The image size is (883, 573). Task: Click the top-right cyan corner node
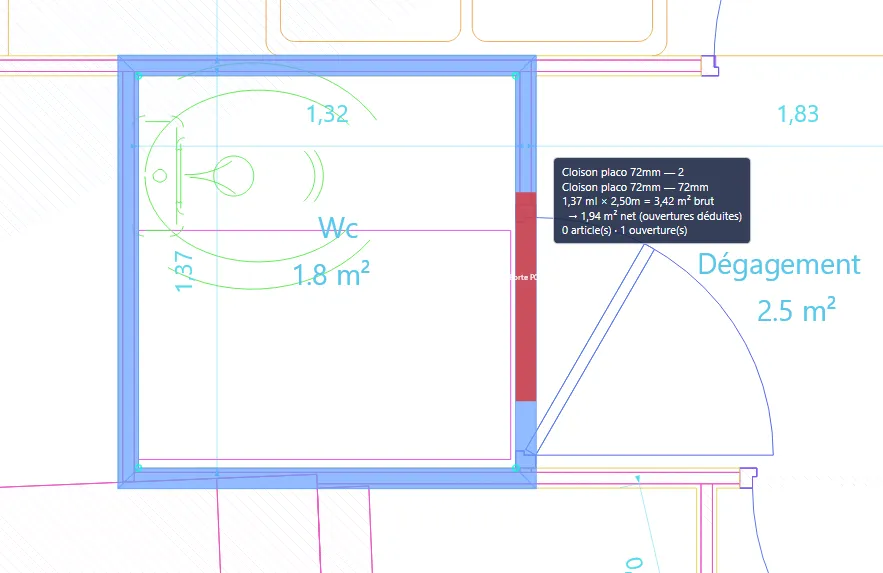point(515,76)
